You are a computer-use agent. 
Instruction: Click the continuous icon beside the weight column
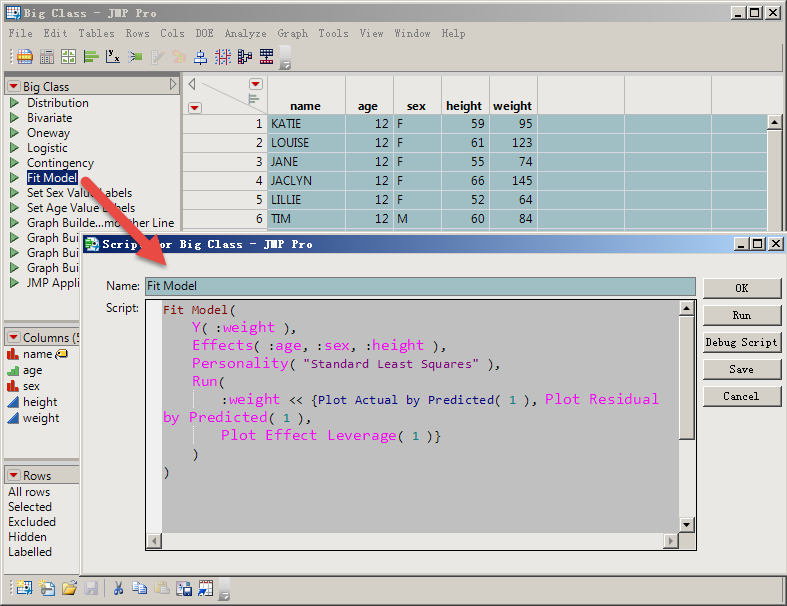[x=13, y=418]
